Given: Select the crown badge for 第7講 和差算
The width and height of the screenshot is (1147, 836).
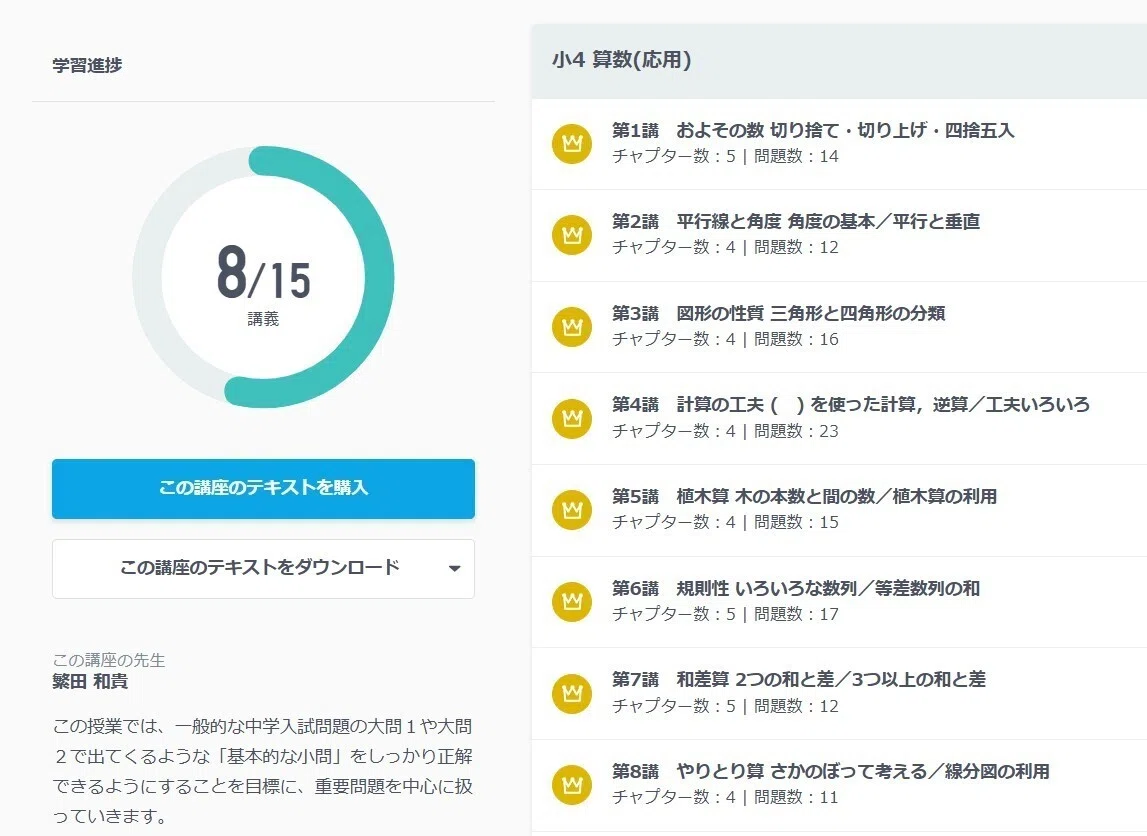Looking at the screenshot, I should (x=572, y=693).
